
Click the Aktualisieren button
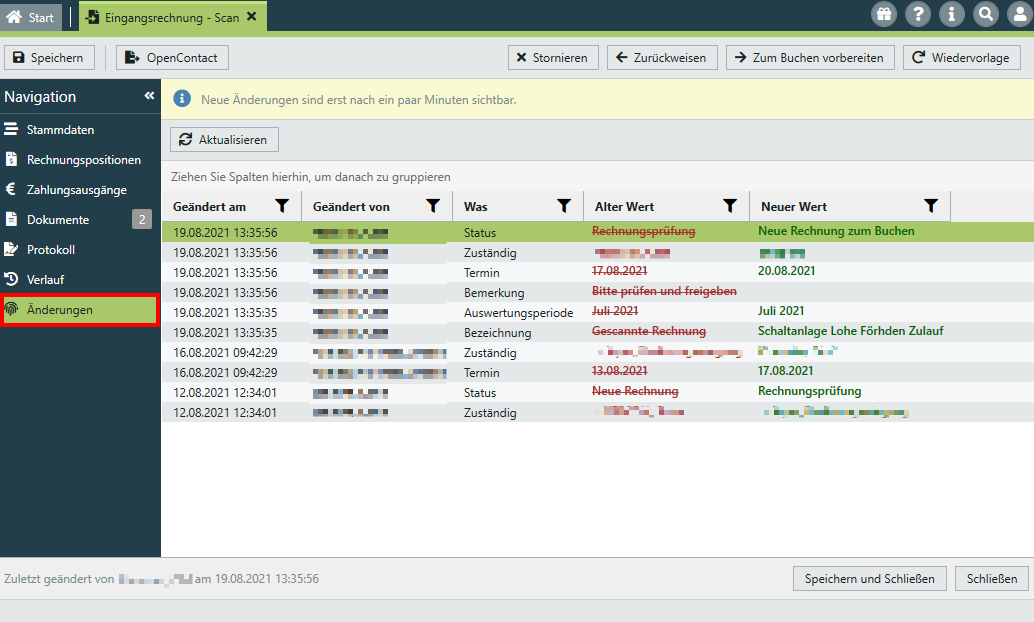(224, 140)
